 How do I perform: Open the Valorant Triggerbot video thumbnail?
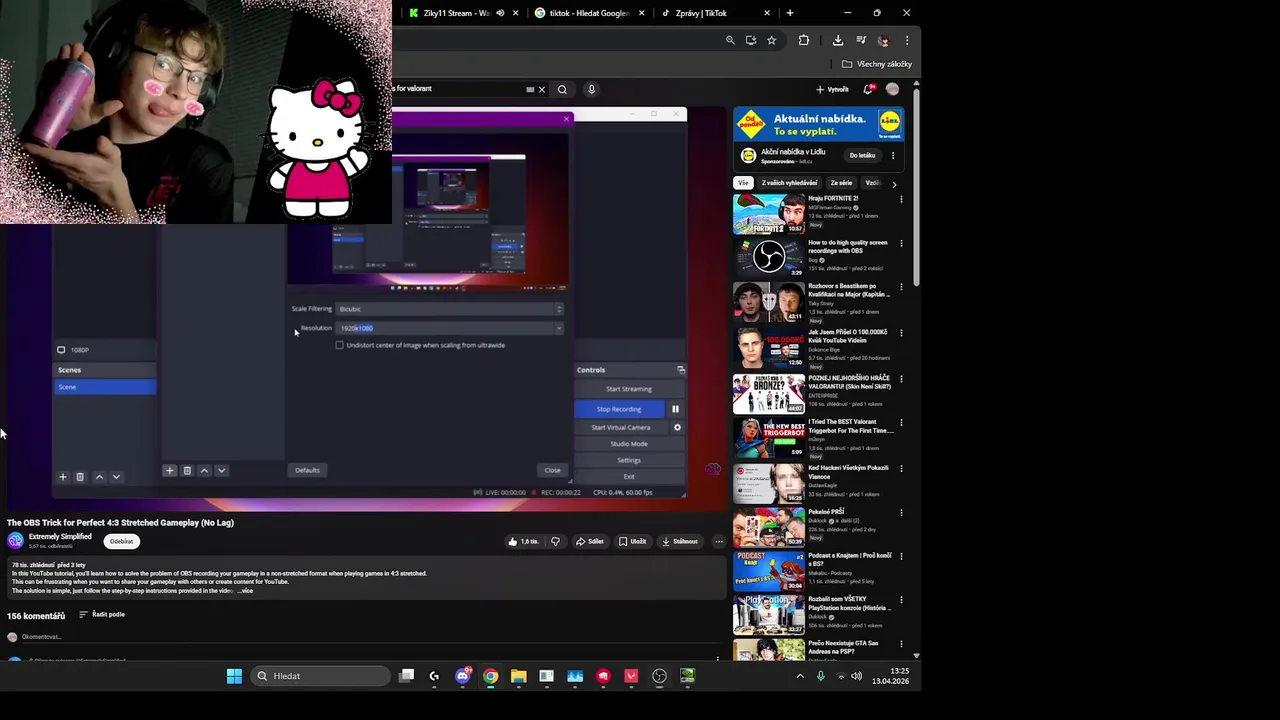[768, 437]
